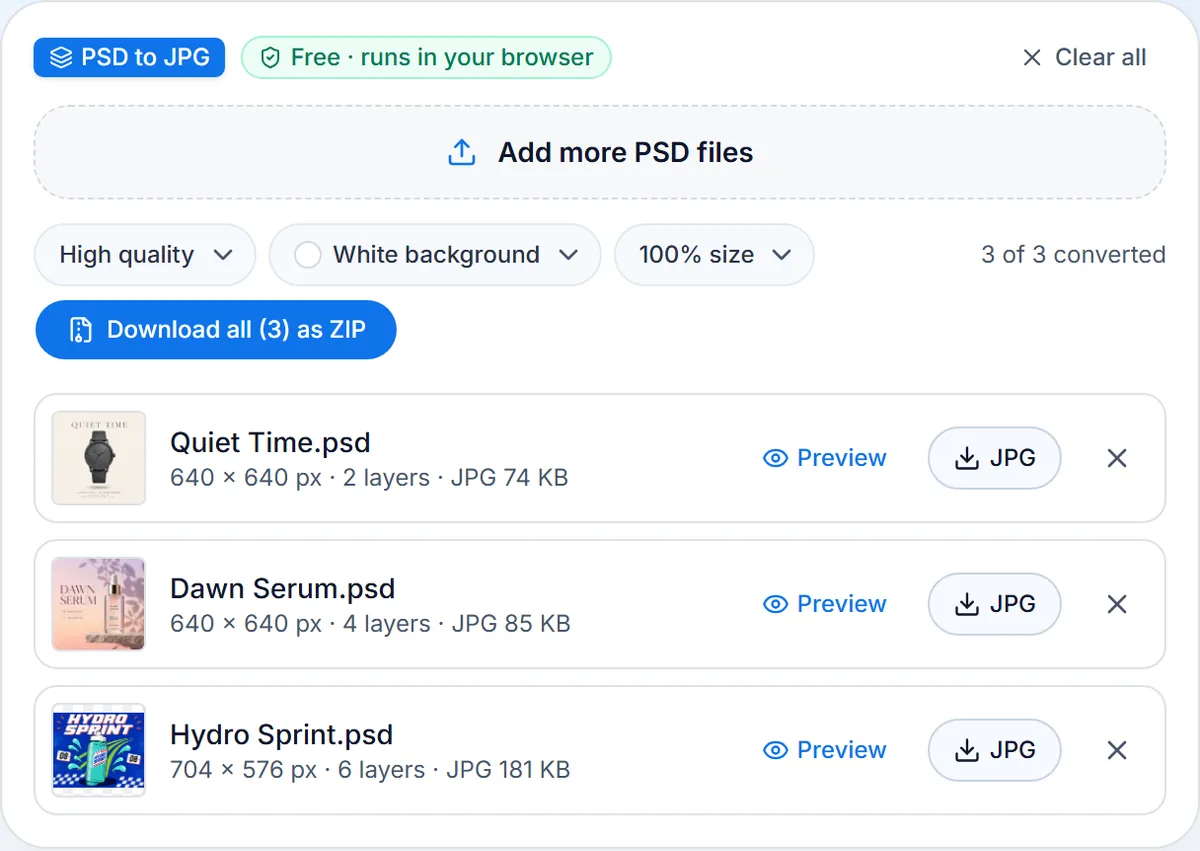
Task: Preview Quiet Time.psd via eye icon
Action: pyautogui.click(x=775, y=458)
